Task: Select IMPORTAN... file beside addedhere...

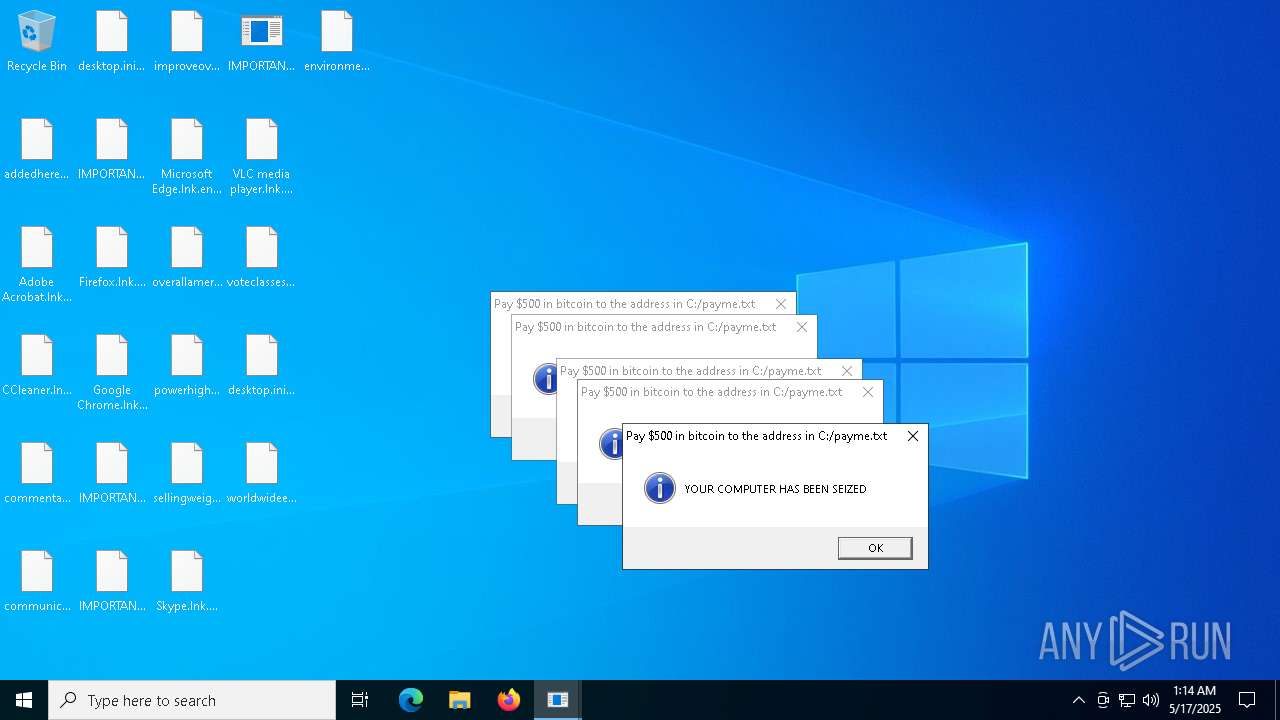Action: (112, 149)
